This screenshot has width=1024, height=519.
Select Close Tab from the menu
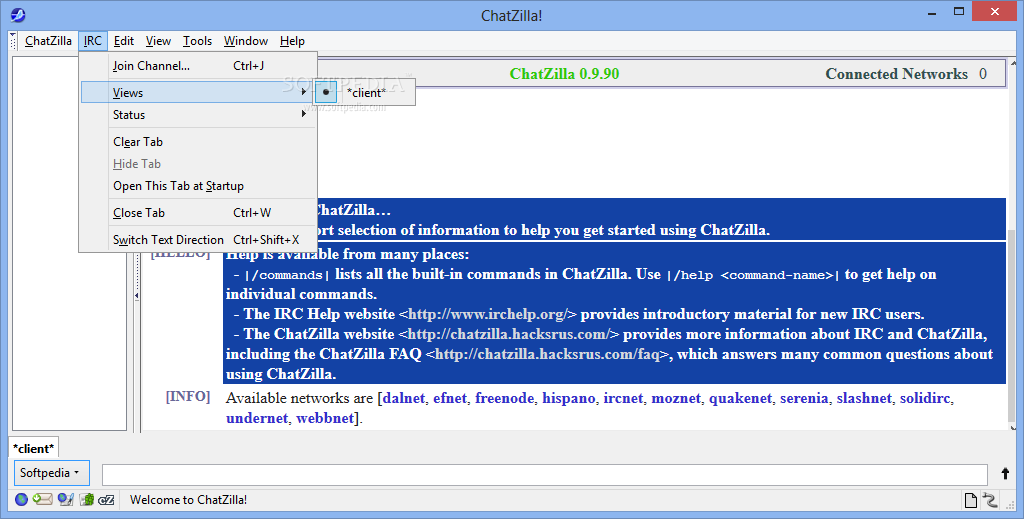[199, 213]
